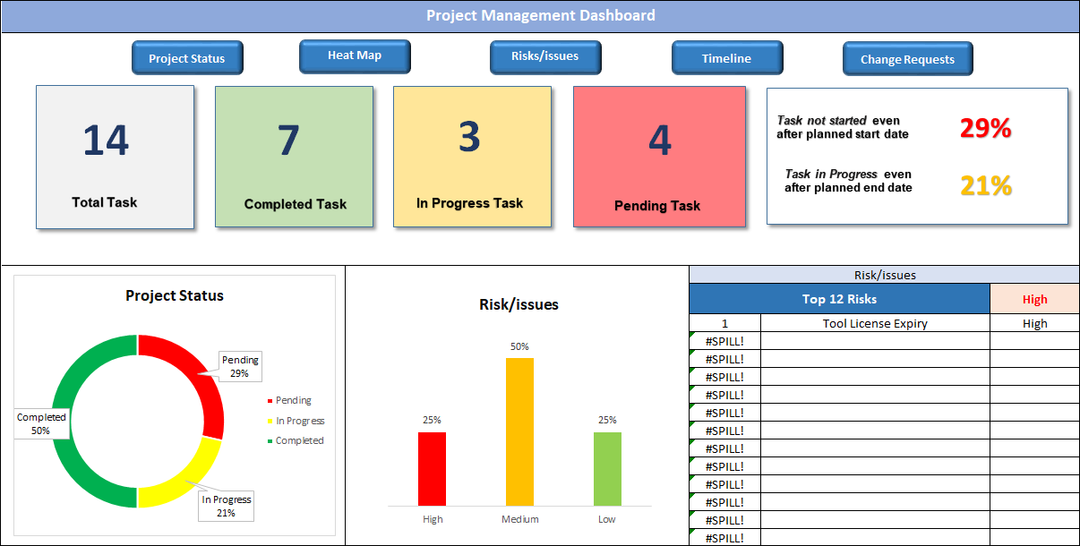Select the red Pending Task card
The height and width of the screenshot is (546, 1080).
659,156
